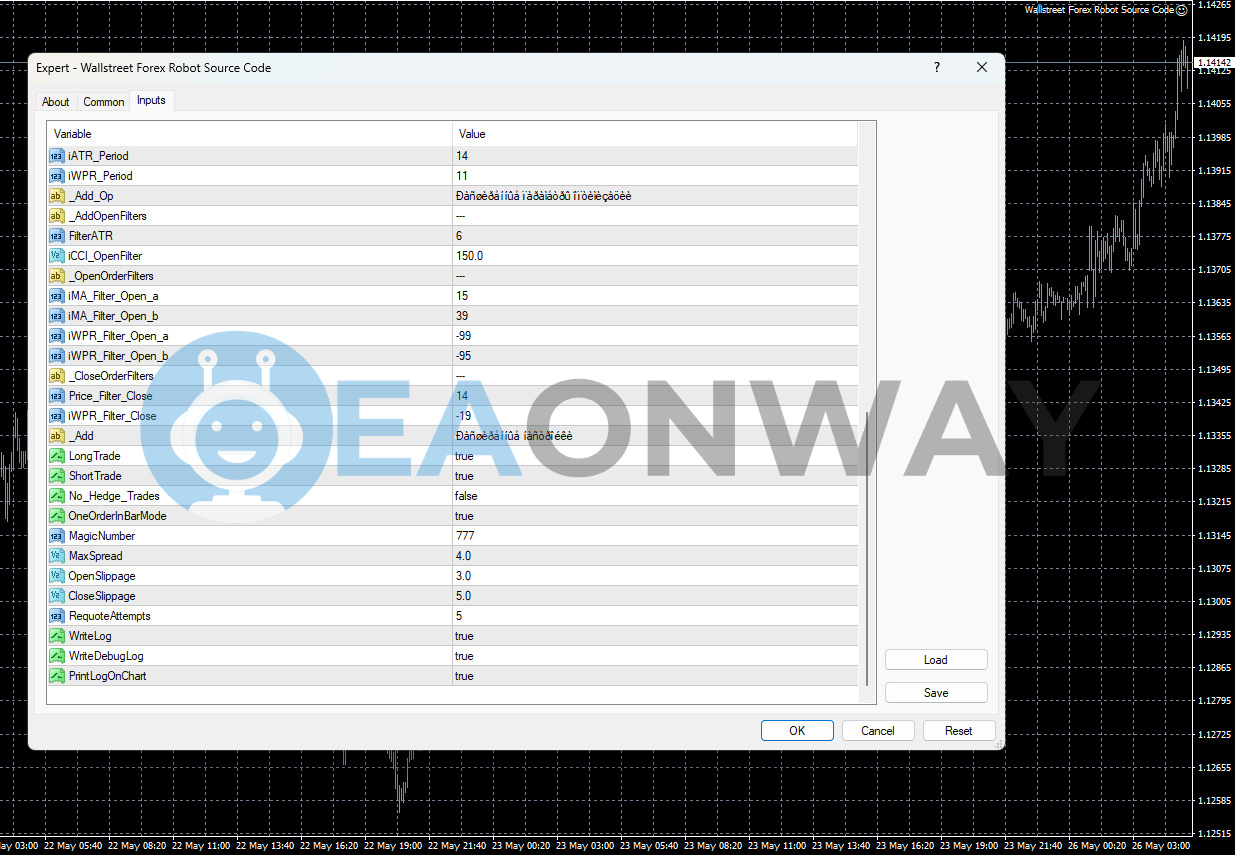The height and width of the screenshot is (855, 1235).
Task: Open help with the question mark button
Action: (x=937, y=67)
